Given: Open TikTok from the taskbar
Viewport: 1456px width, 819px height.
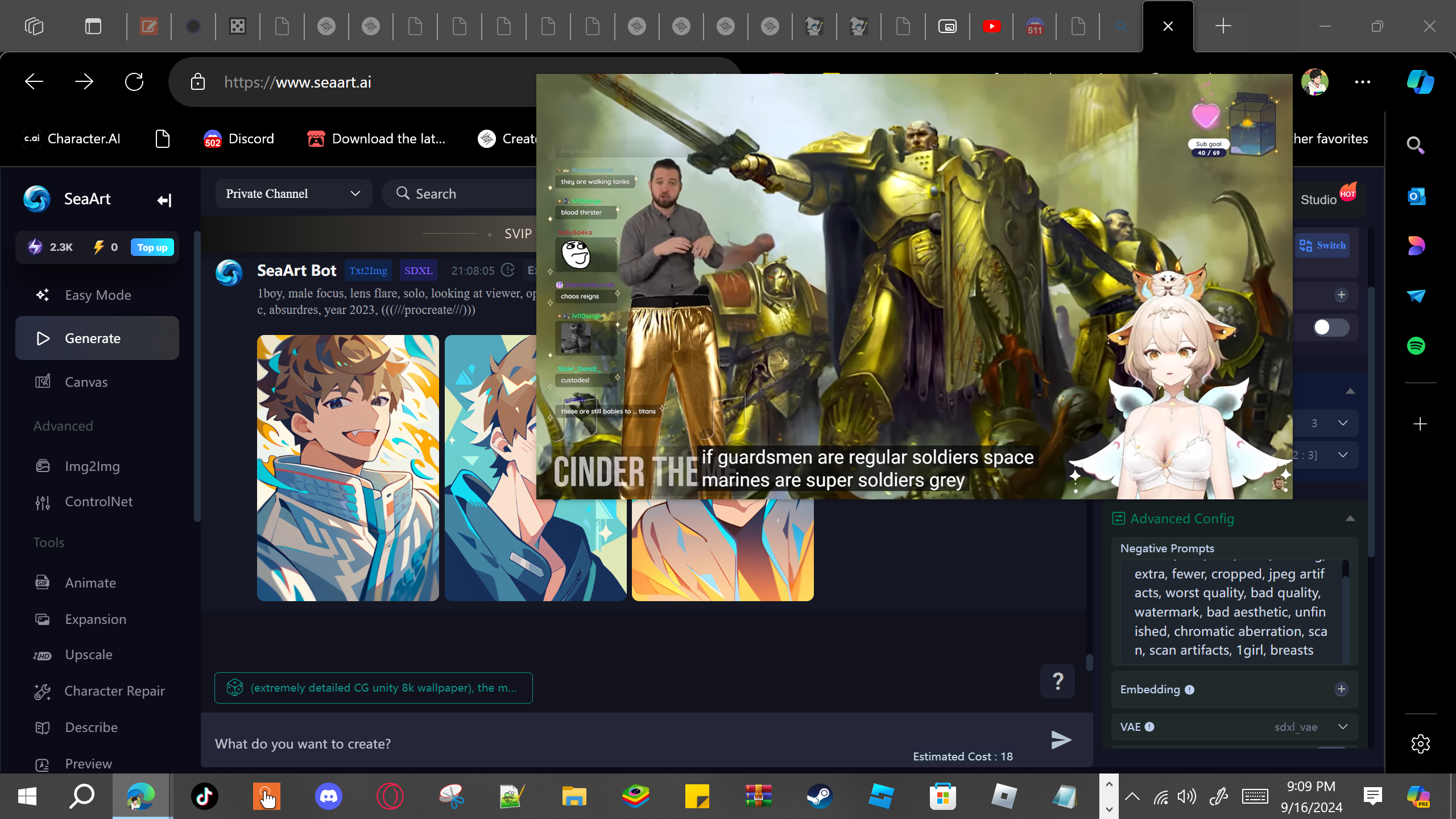Looking at the screenshot, I should click(x=205, y=796).
